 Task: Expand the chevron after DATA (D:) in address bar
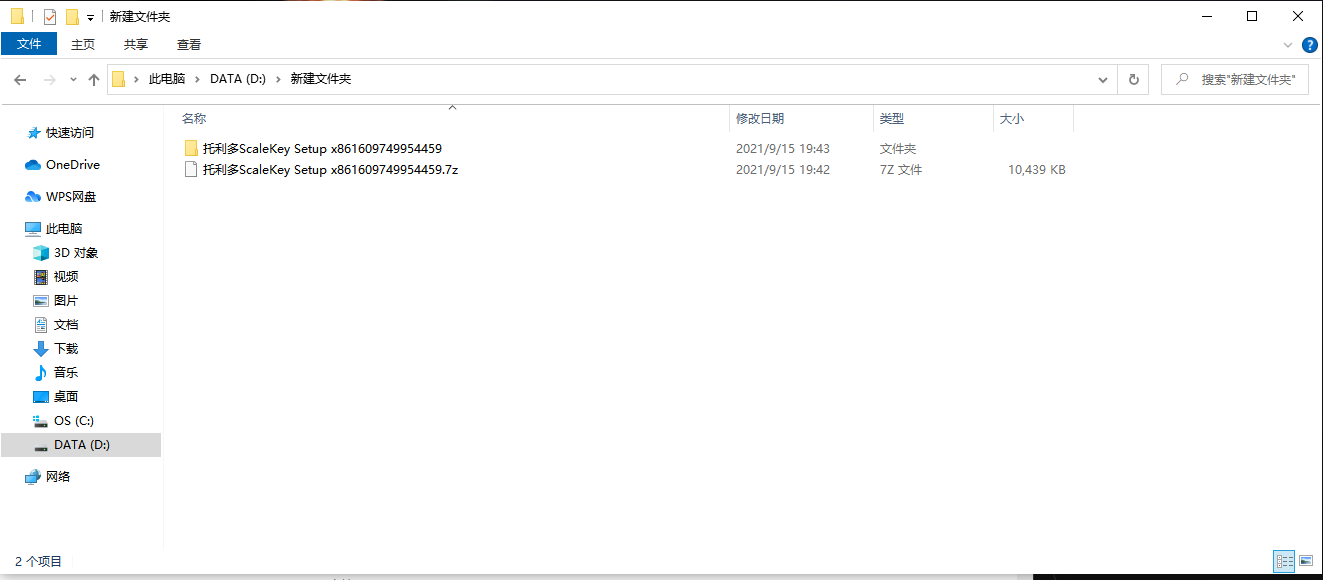(279, 79)
